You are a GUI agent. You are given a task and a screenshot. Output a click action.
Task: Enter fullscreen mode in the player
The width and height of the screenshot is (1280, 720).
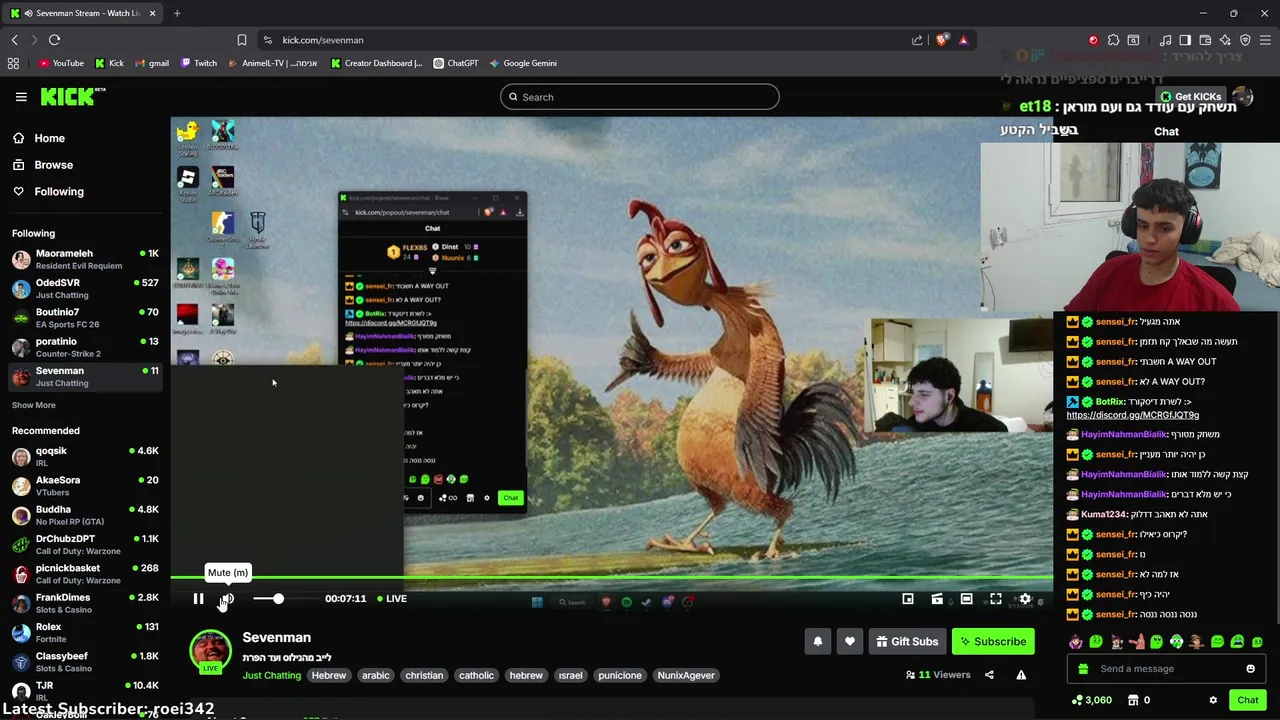[x=996, y=599]
